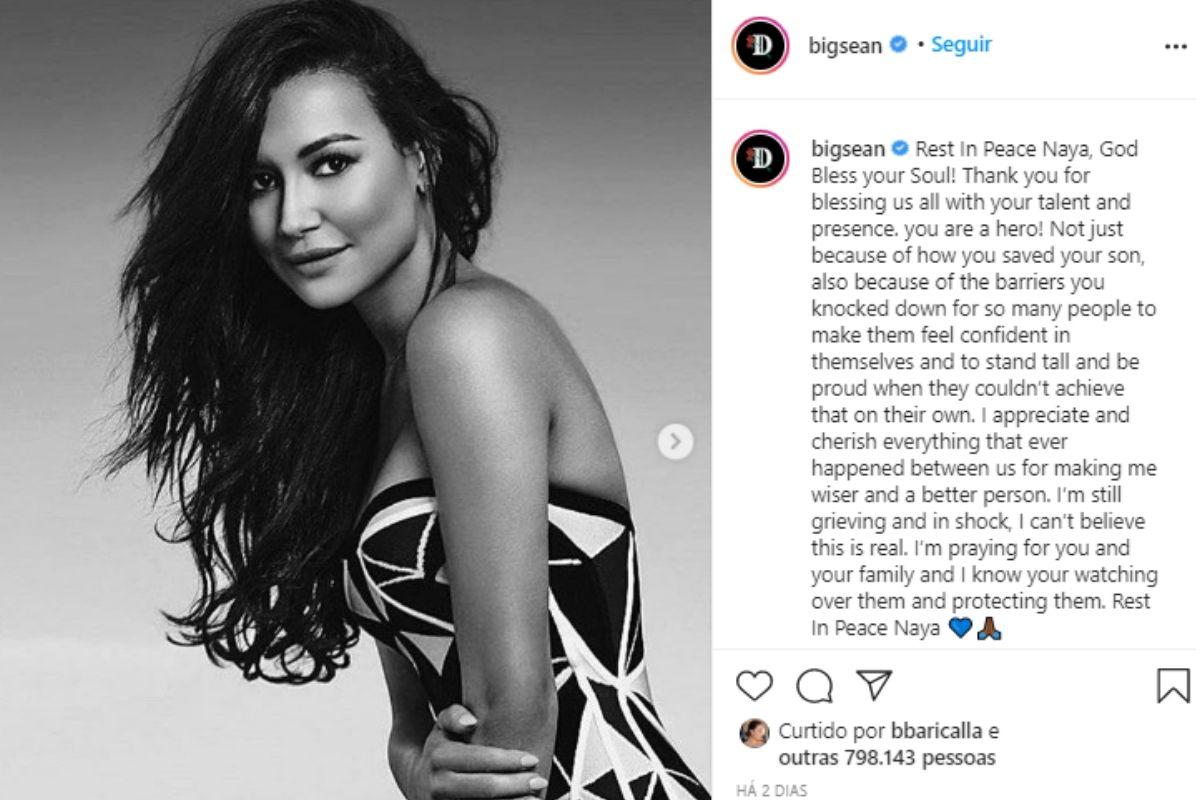Click the bigsean username starting the caption
Image resolution: width=1200 pixels, height=800 pixels.
click(848, 149)
